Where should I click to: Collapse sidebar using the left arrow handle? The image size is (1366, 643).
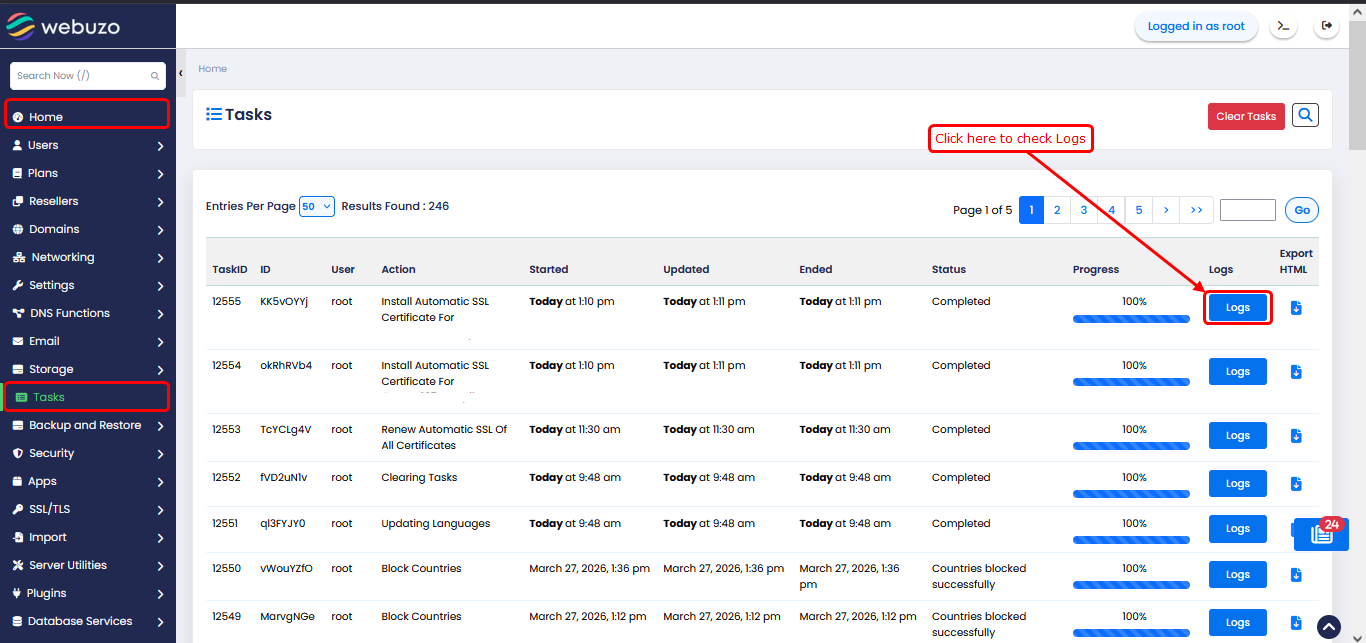181,74
